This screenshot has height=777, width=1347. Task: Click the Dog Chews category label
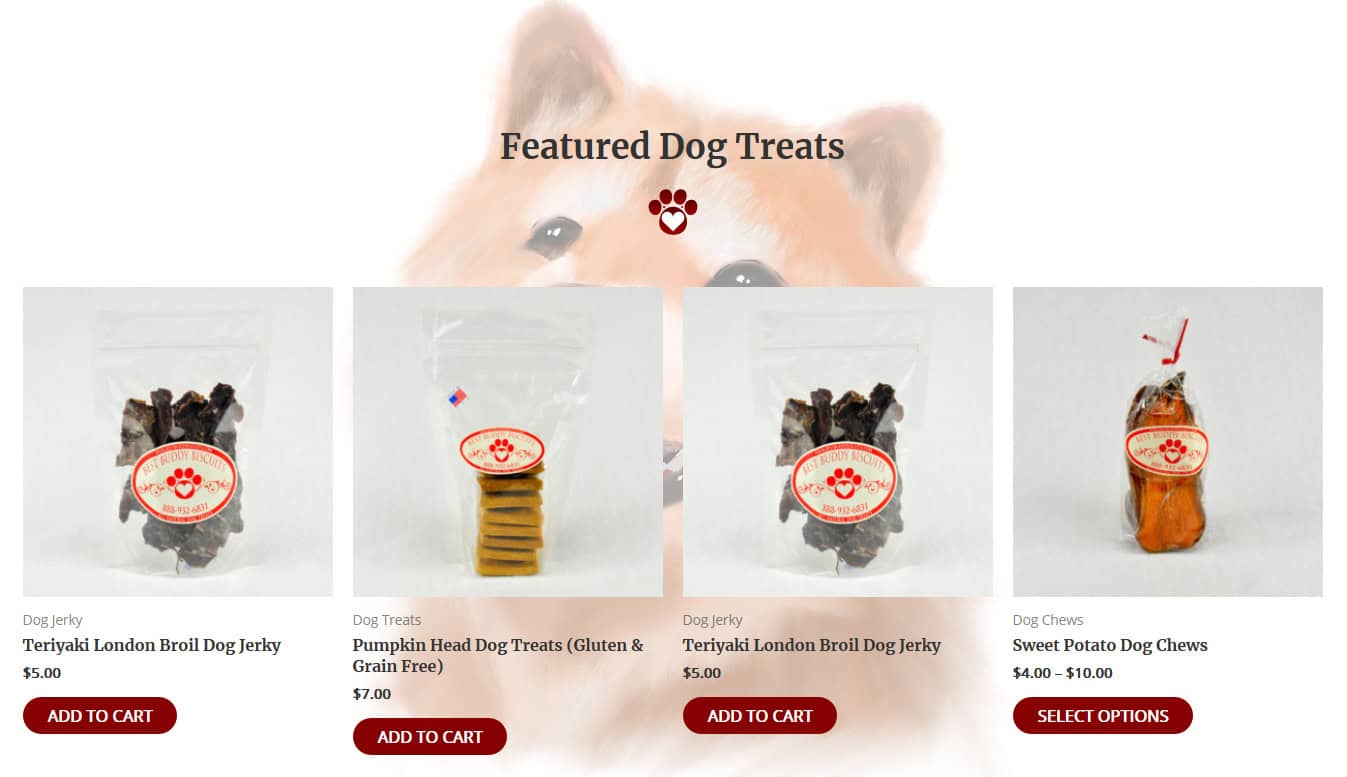point(1048,620)
